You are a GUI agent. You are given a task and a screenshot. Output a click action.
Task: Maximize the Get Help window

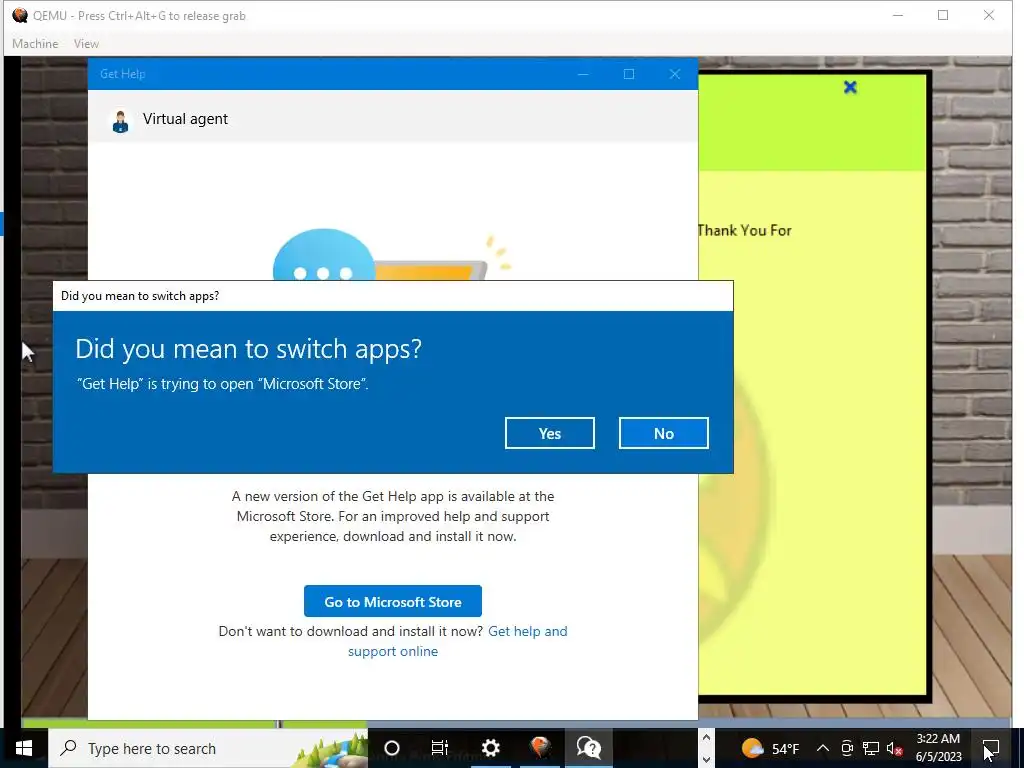[x=628, y=74]
